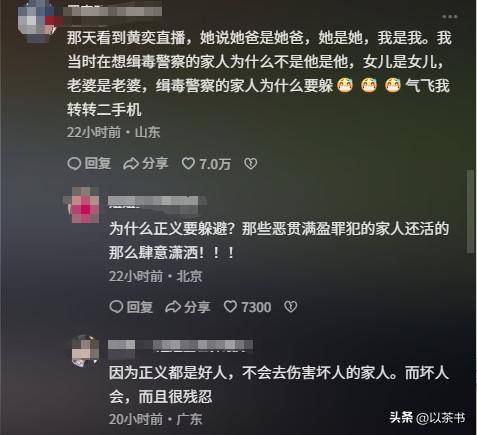
Task: Dislike the Beijing comment with the broken heart
Action: (290, 307)
